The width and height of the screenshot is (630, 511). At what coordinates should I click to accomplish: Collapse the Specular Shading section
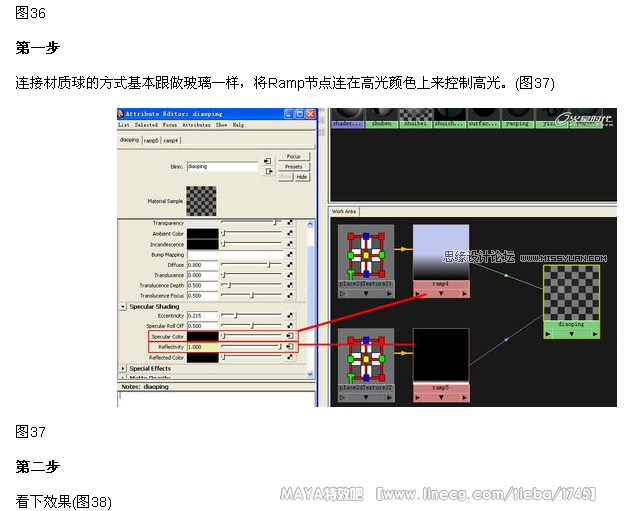click(x=122, y=307)
